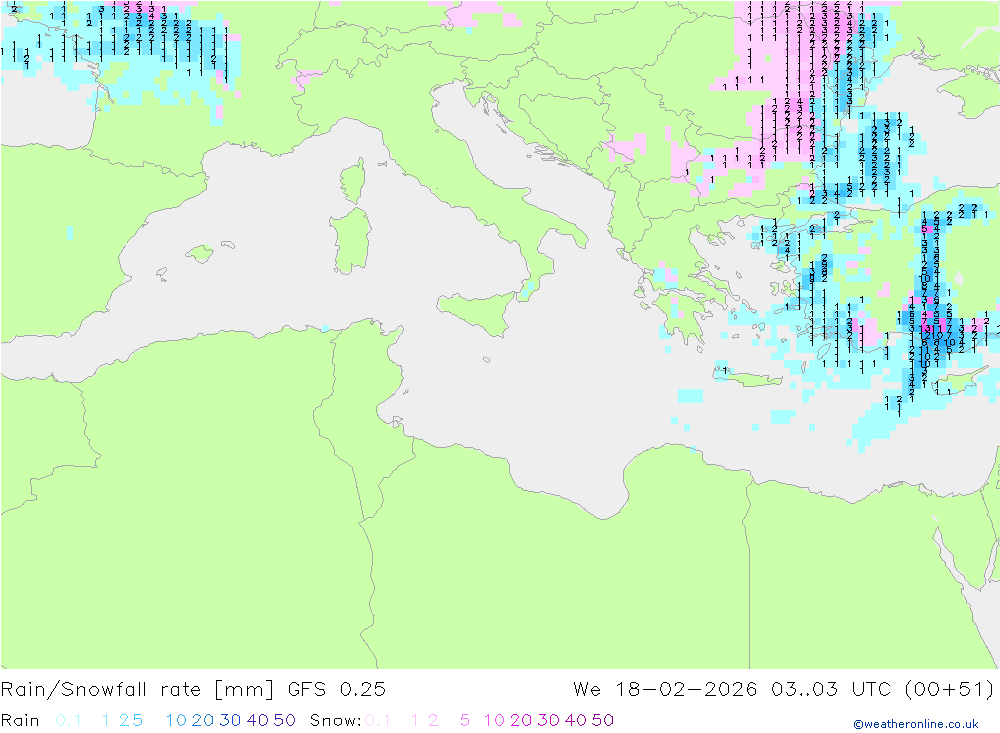Click the island of Crete on the map
This screenshot has width=1000, height=733.
point(747,378)
